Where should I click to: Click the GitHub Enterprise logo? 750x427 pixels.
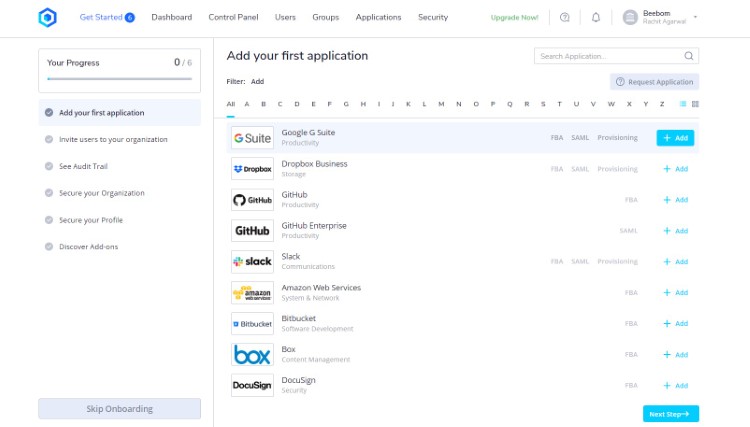pyautogui.click(x=252, y=230)
